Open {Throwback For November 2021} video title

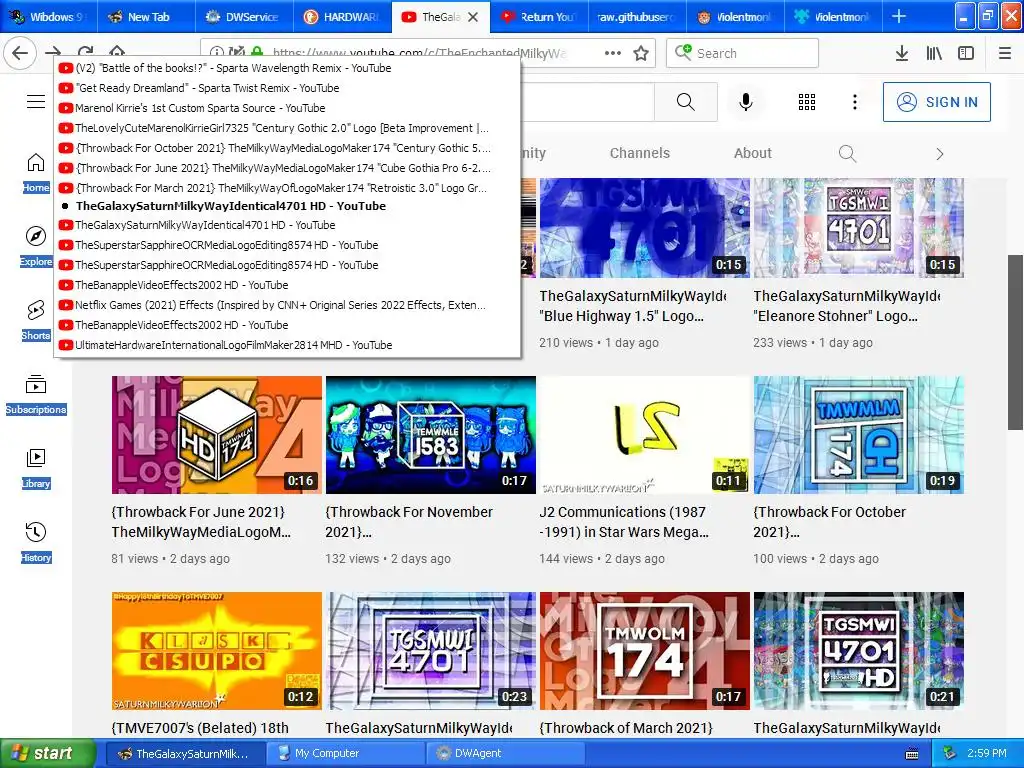409,522
